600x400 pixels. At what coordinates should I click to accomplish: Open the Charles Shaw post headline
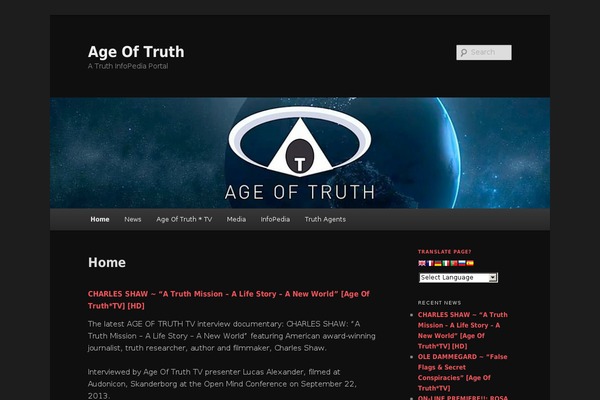tap(228, 300)
